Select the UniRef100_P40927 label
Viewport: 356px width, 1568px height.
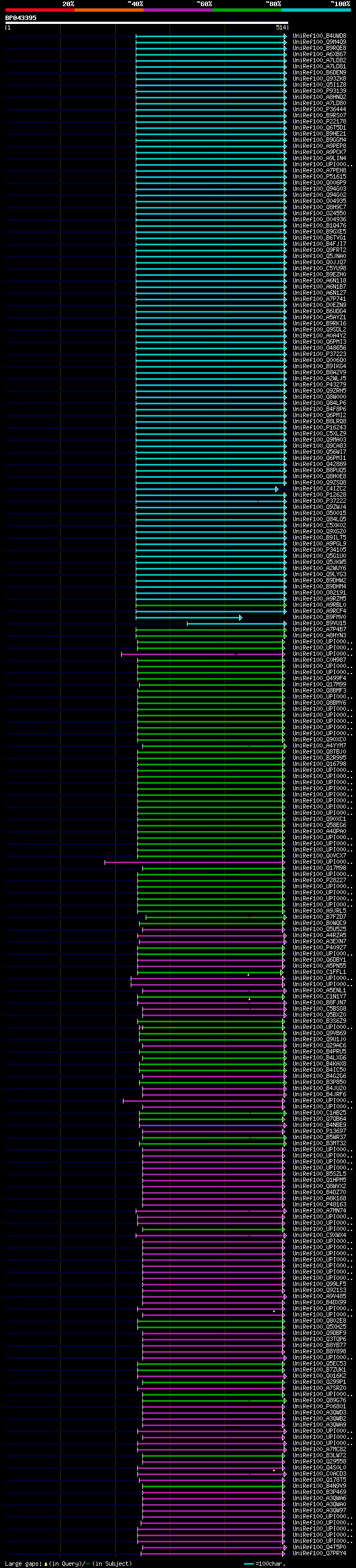coord(319,947)
